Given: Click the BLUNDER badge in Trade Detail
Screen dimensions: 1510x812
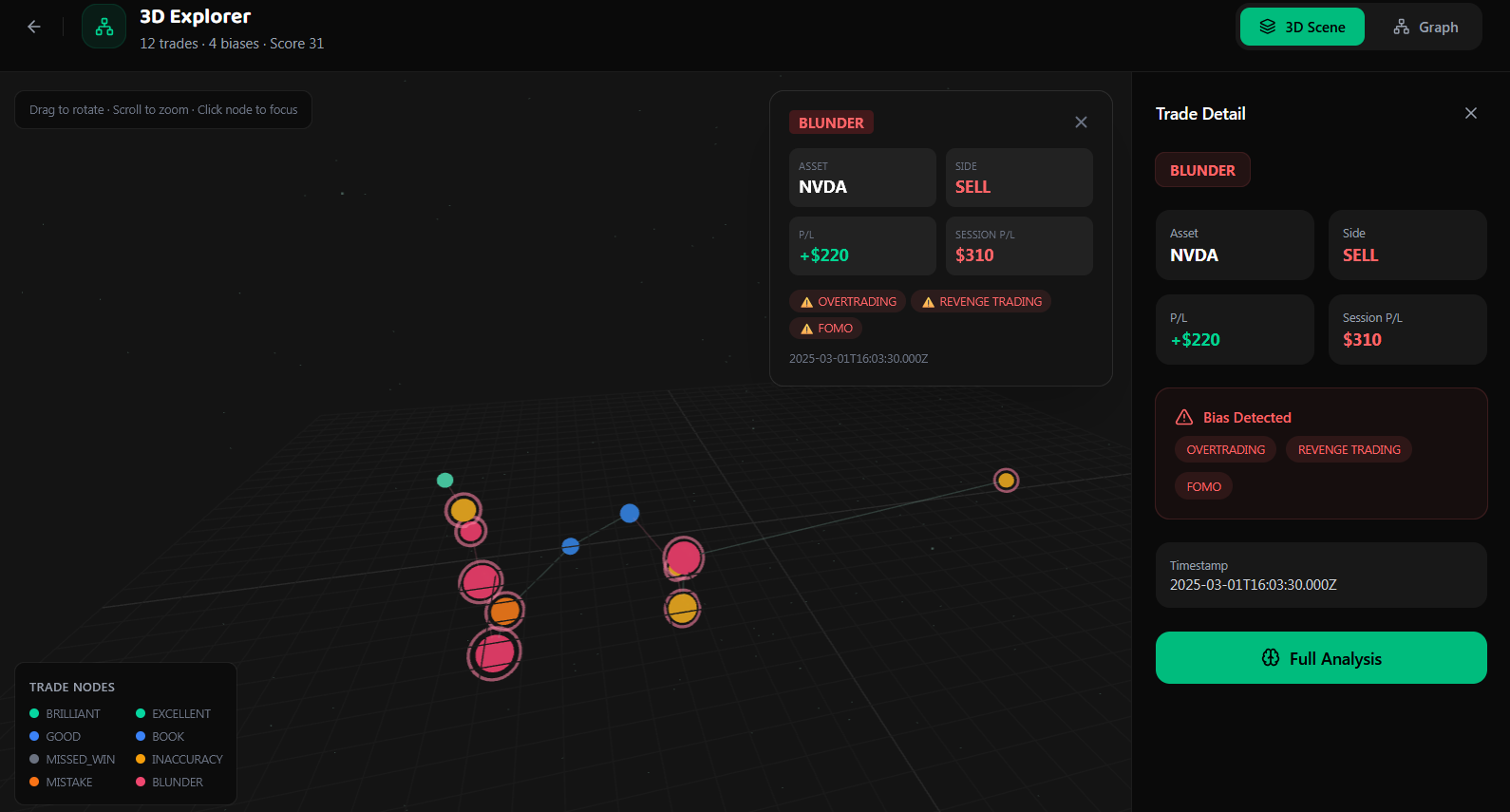Looking at the screenshot, I should click(x=1202, y=170).
